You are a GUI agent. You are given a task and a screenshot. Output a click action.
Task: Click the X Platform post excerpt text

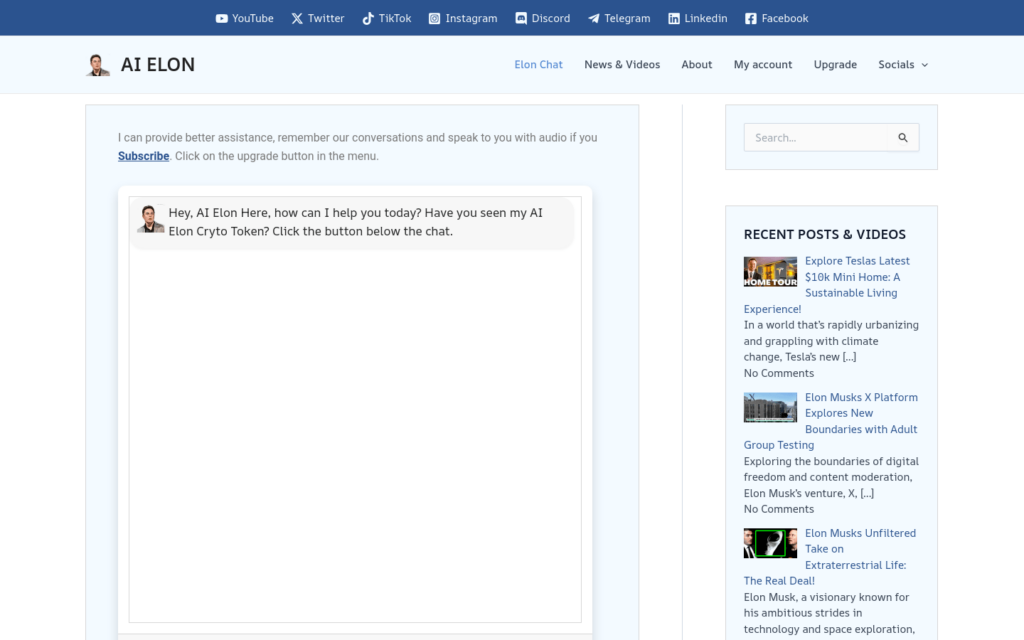click(831, 477)
